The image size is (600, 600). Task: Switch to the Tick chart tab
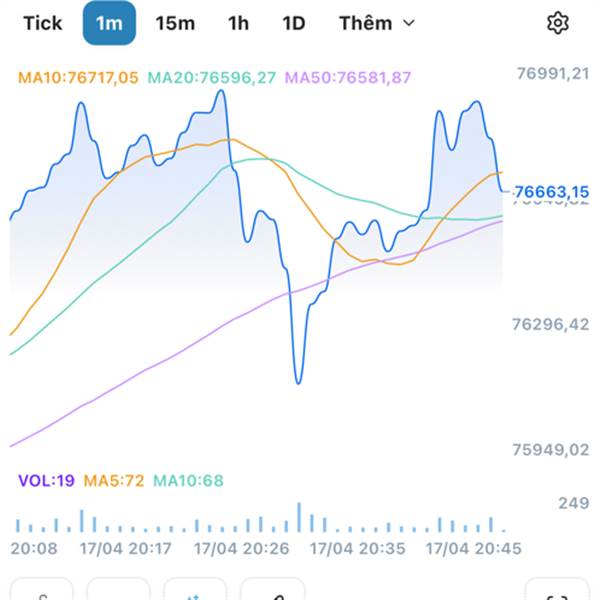(x=42, y=23)
